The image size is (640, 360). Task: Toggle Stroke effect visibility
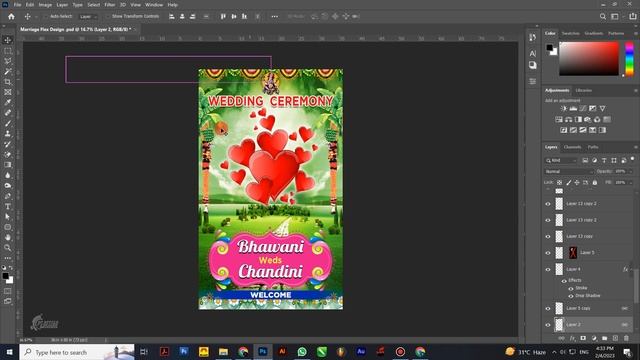point(571,288)
